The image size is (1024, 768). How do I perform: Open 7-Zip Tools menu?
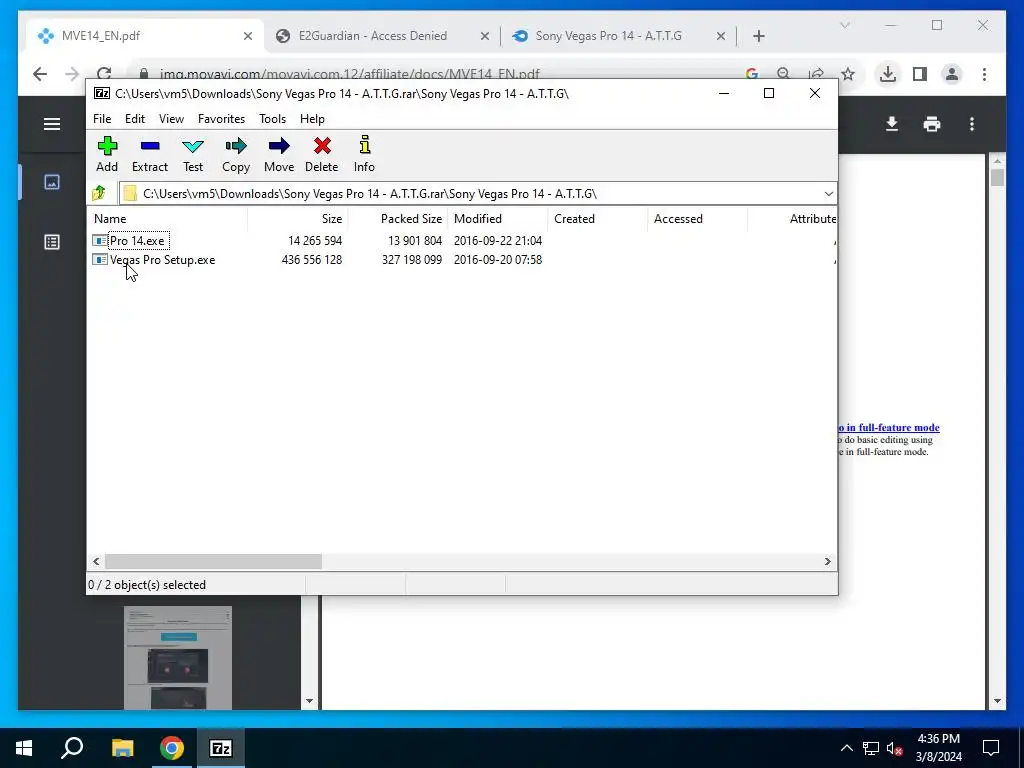(x=272, y=119)
